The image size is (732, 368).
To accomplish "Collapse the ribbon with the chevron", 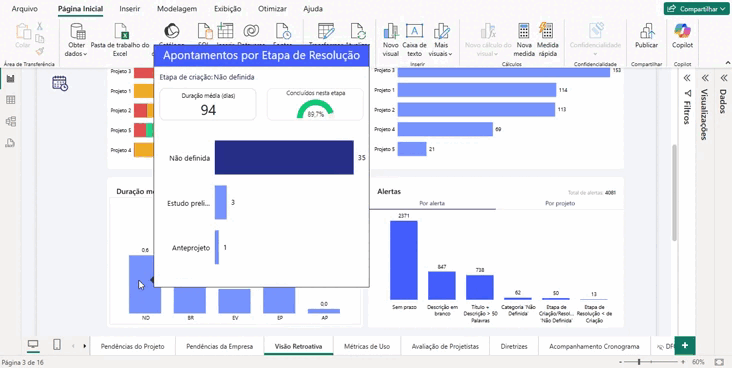I will pos(727,63).
